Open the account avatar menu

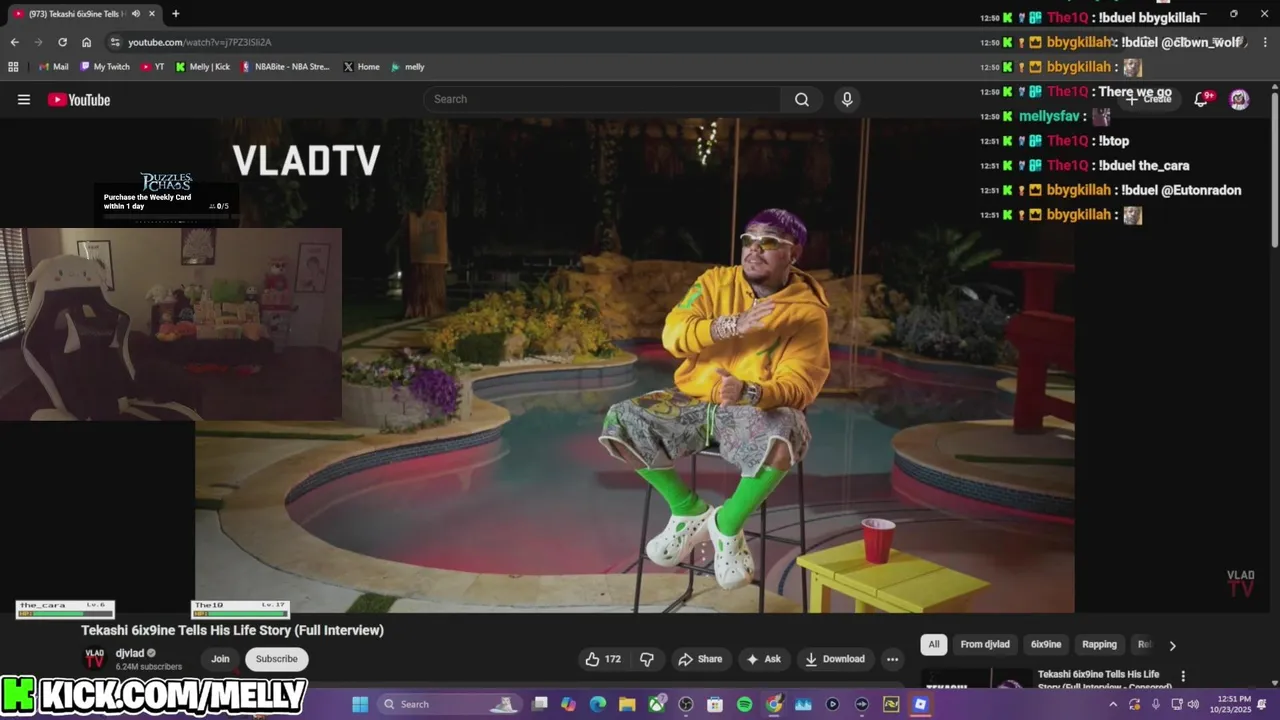point(1239,99)
